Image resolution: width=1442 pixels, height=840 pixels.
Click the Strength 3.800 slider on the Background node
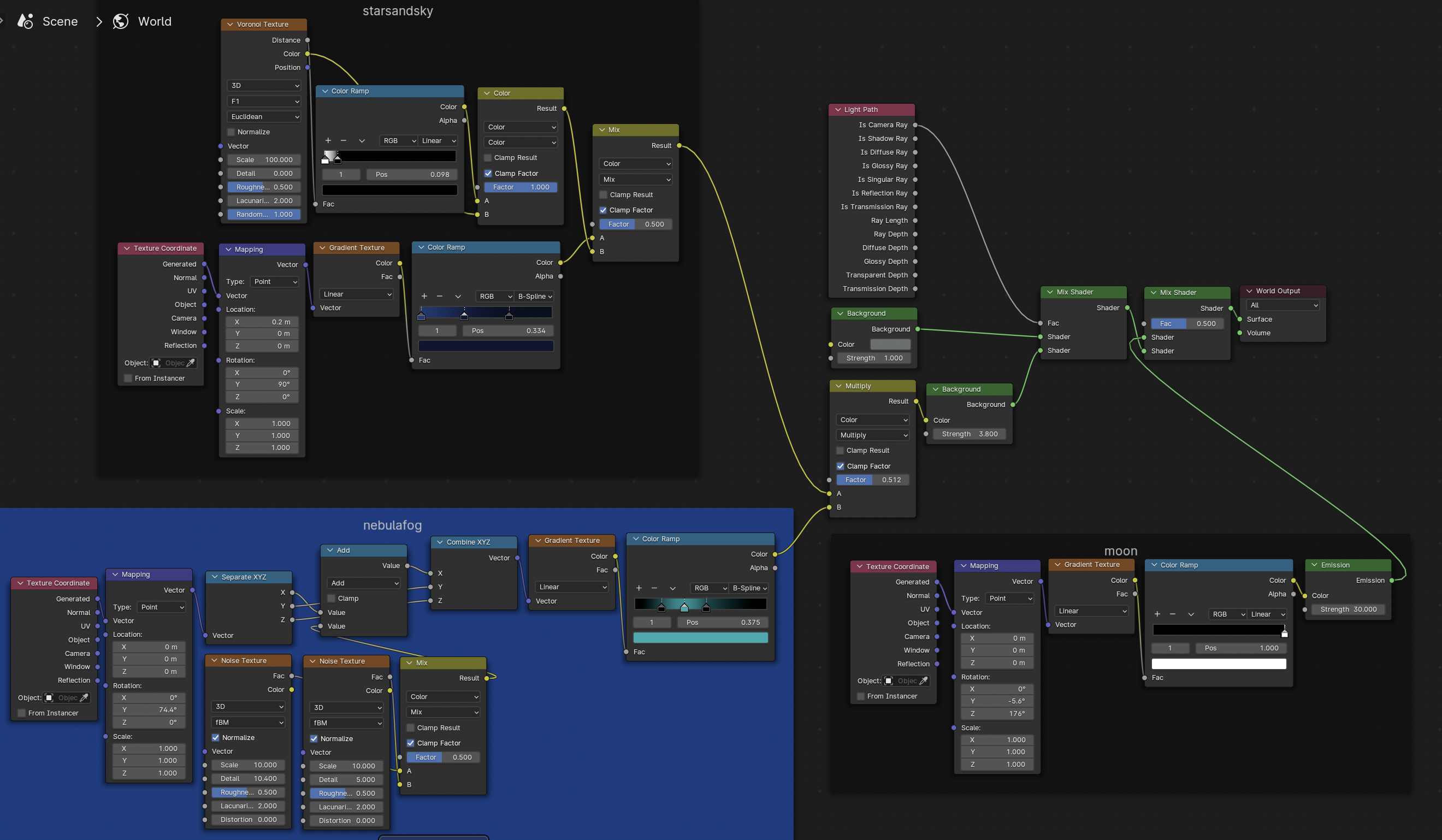click(969, 434)
